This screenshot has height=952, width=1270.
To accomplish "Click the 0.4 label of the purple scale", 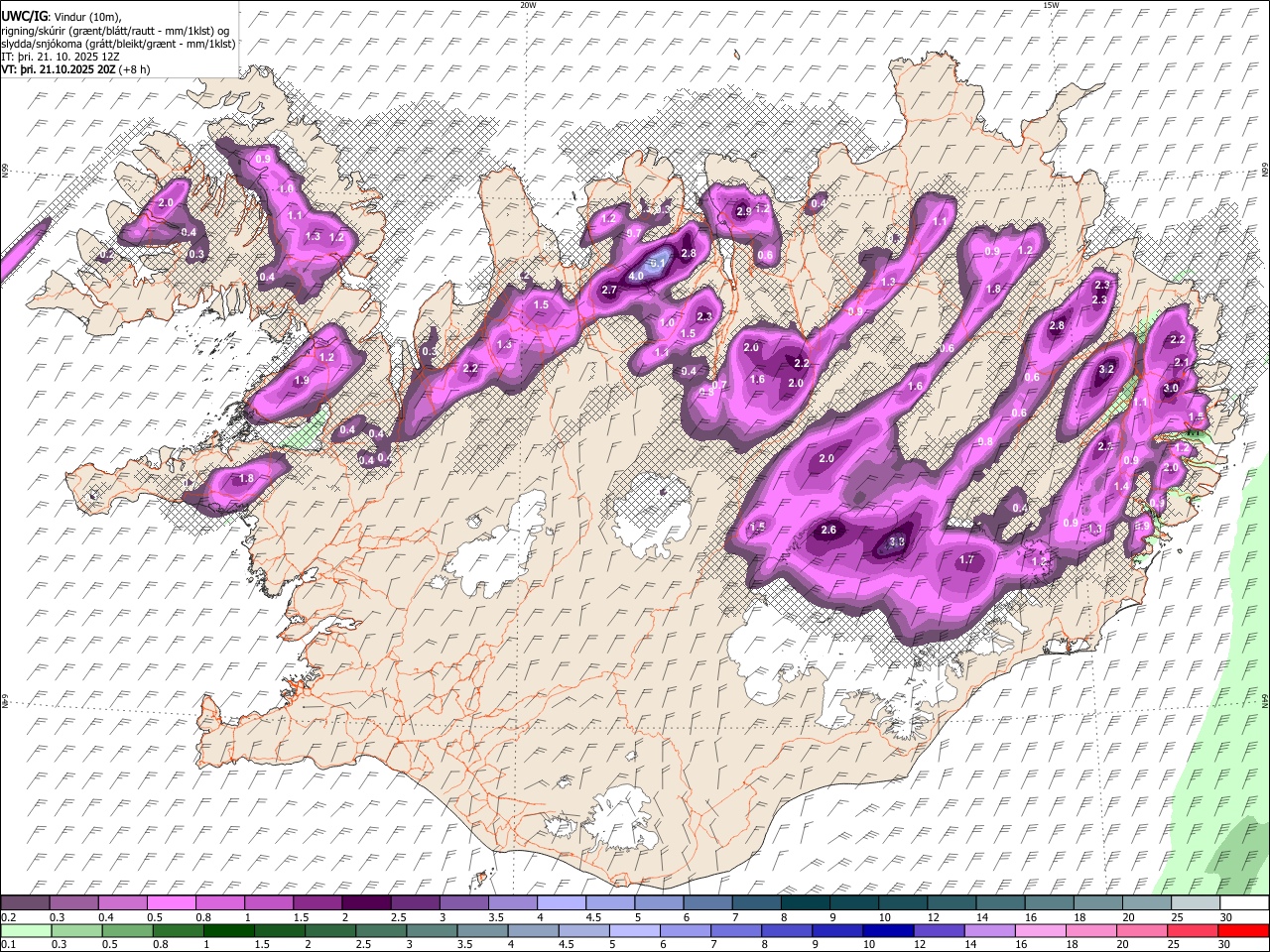I will click(x=106, y=917).
